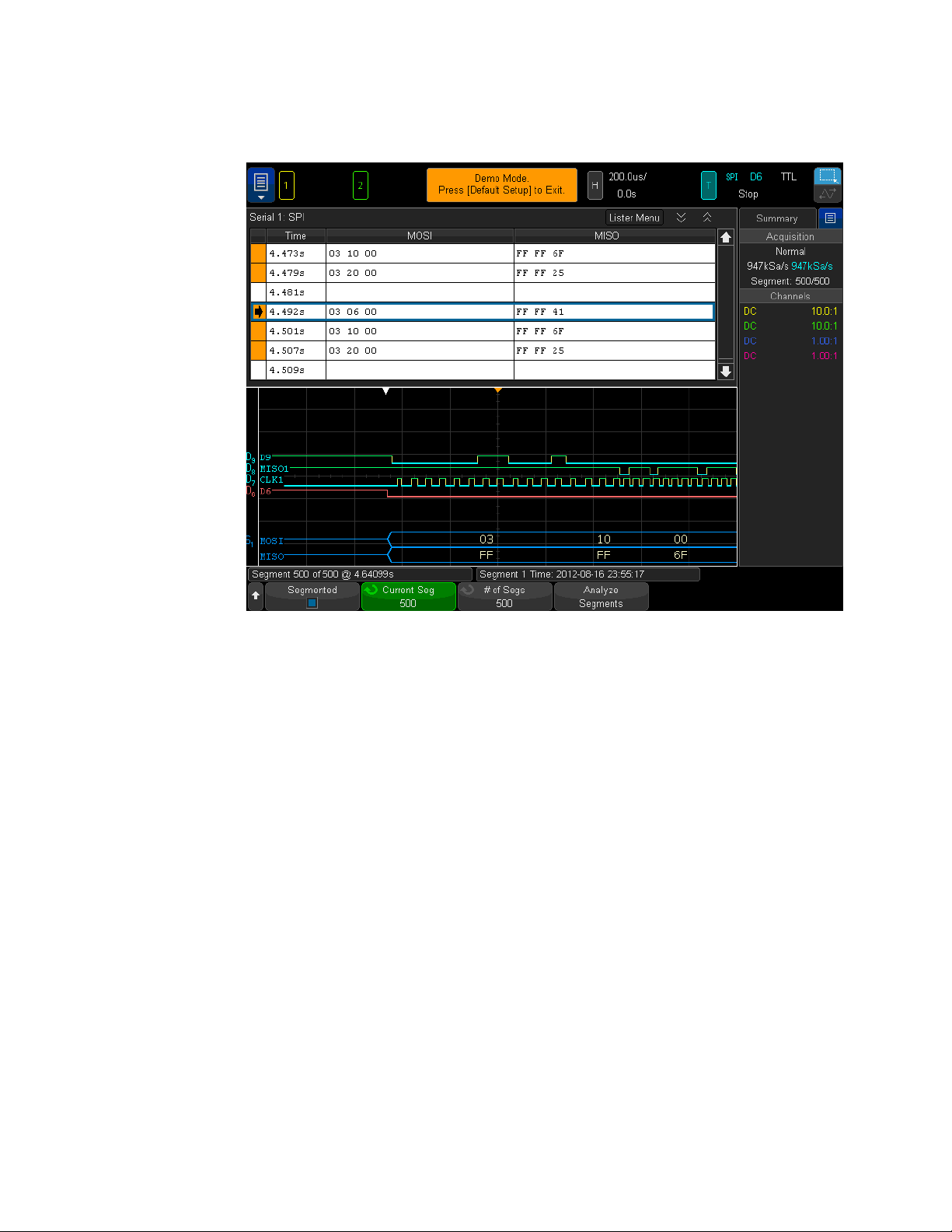Image resolution: width=952 pixels, height=1232 pixels.
Task: Toggle the Segmented checkbox softkey
Action: [x=312, y=596]
